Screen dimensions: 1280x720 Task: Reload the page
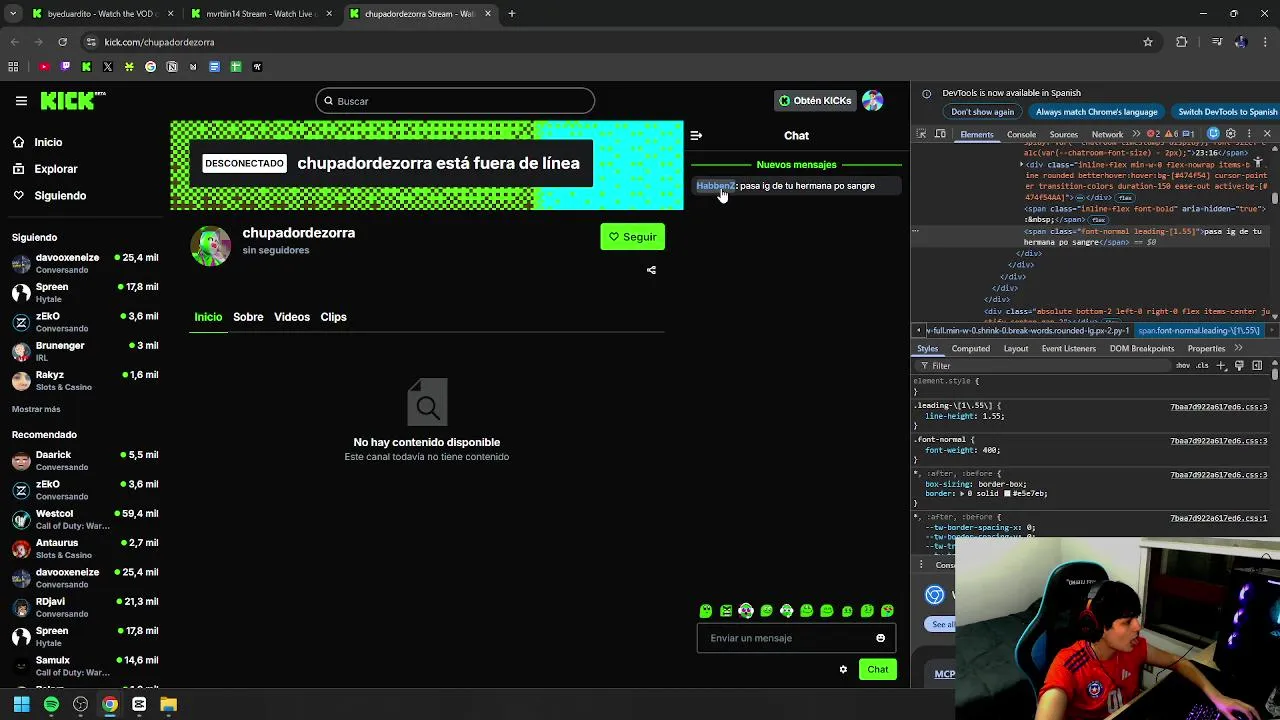click(62, 42)
